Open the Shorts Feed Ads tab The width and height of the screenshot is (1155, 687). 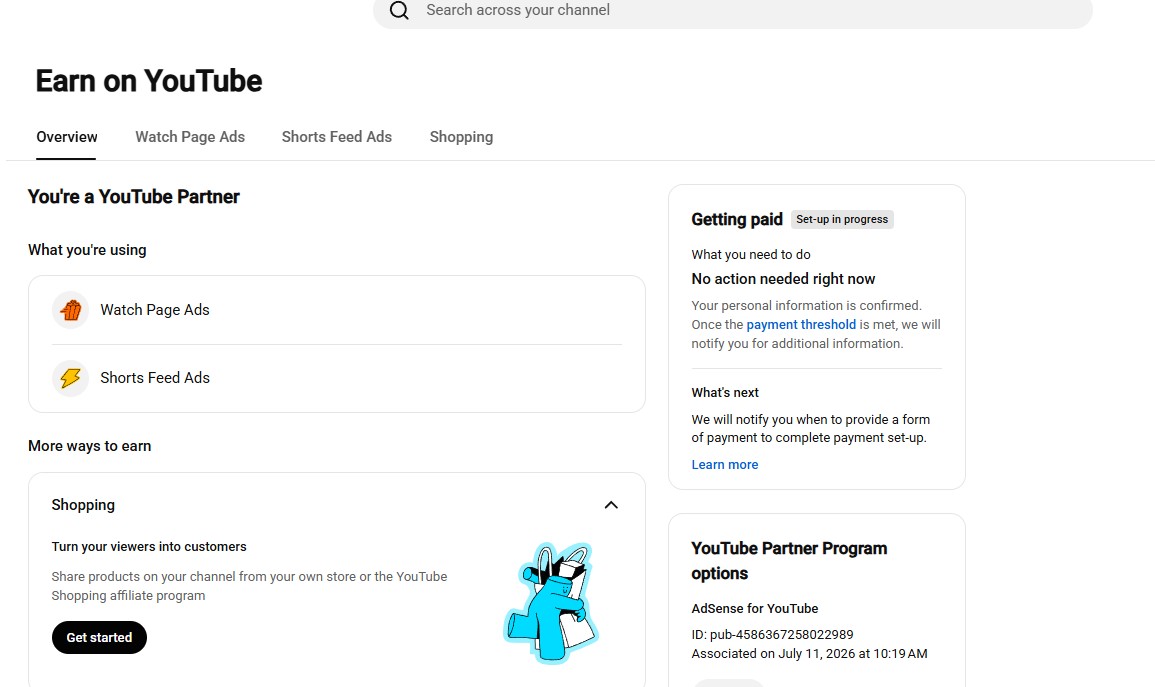coord(337,137)
